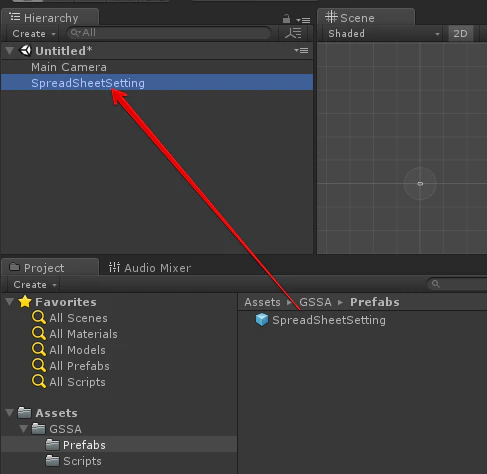Click the magnifier icon beside All Scripts
The height and width of the screenshot is (474, 487).
pyautogui.click(x=39, y=382)
